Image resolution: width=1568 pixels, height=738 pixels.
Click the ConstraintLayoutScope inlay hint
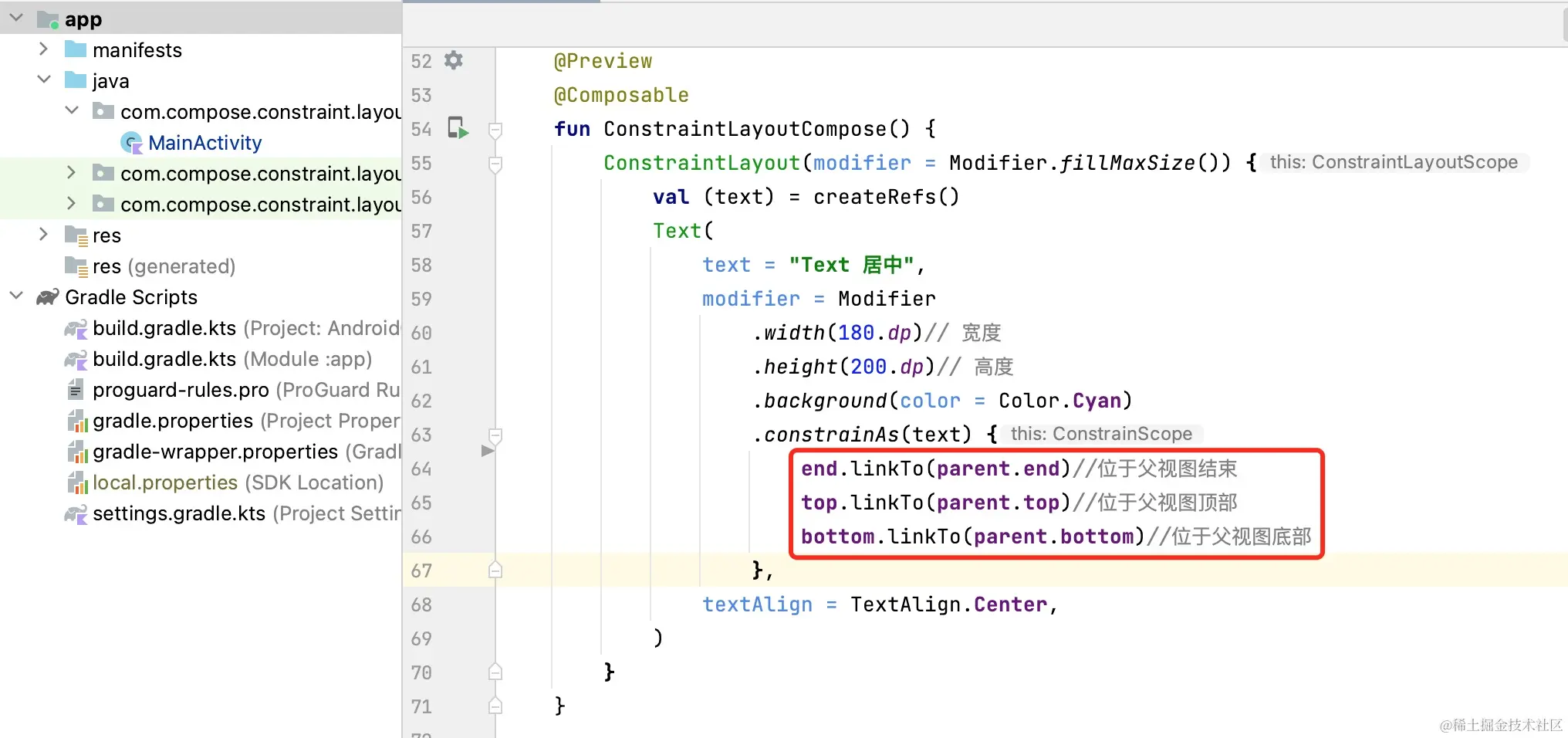point(1394,162)
